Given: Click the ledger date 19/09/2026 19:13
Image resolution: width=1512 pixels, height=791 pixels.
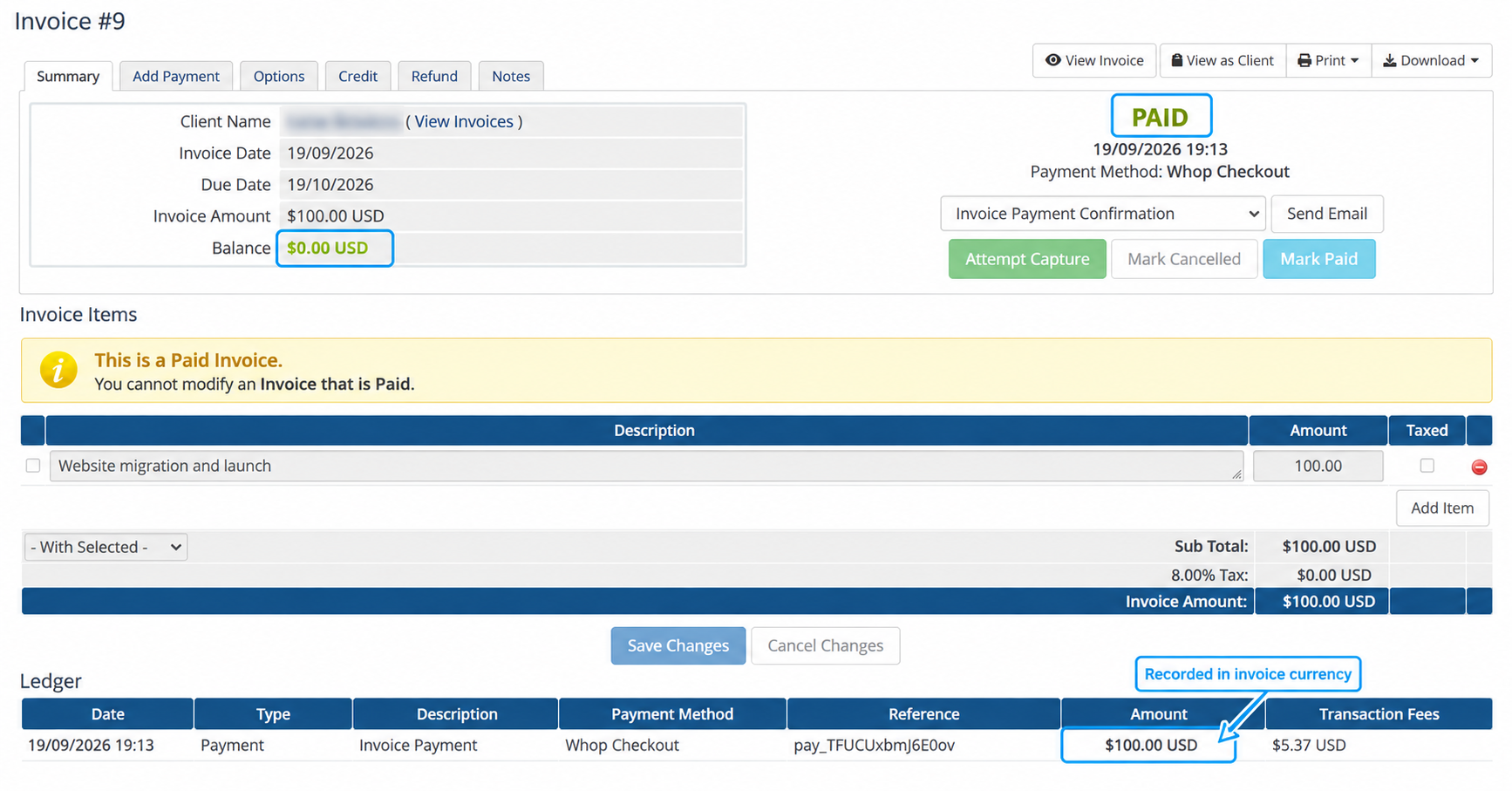Looking at the screenshot, I should pyautogui.click(x=91, y=745).
